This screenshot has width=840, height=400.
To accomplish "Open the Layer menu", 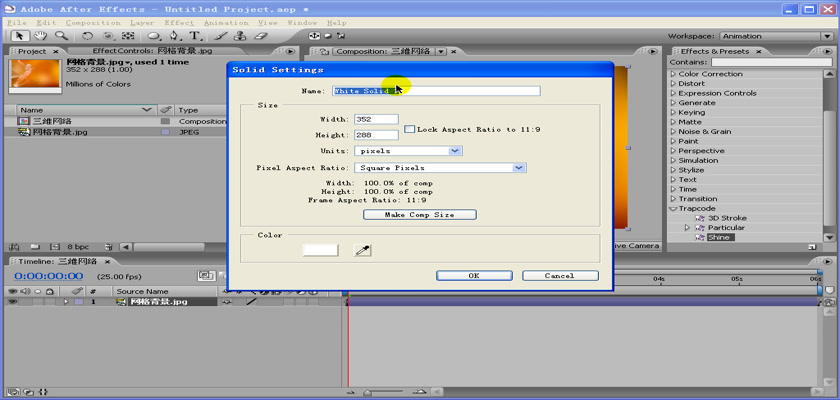I will point(140,23).
